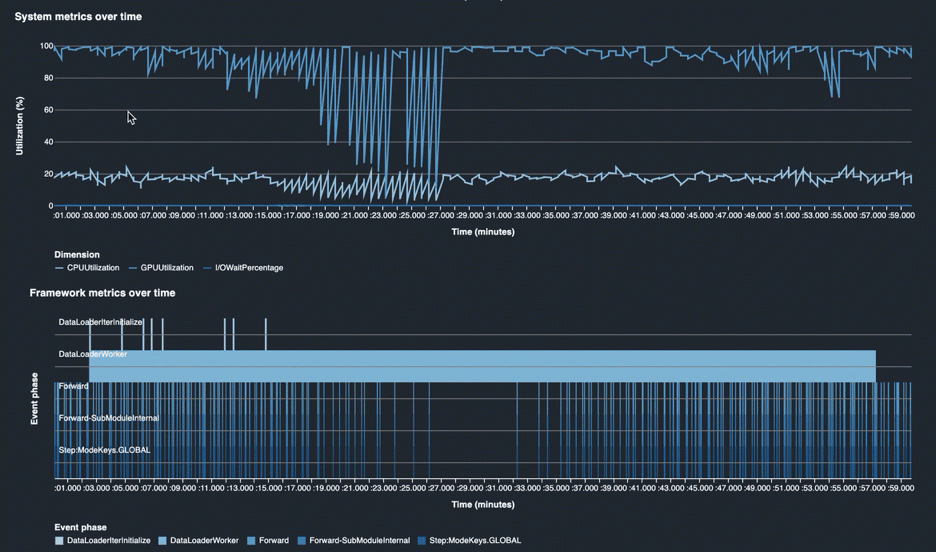Image resolution: width=936 pixels, height=552 pixels.
Task: Click the CPUUtilization legend line marker
Action: [59, 268]
